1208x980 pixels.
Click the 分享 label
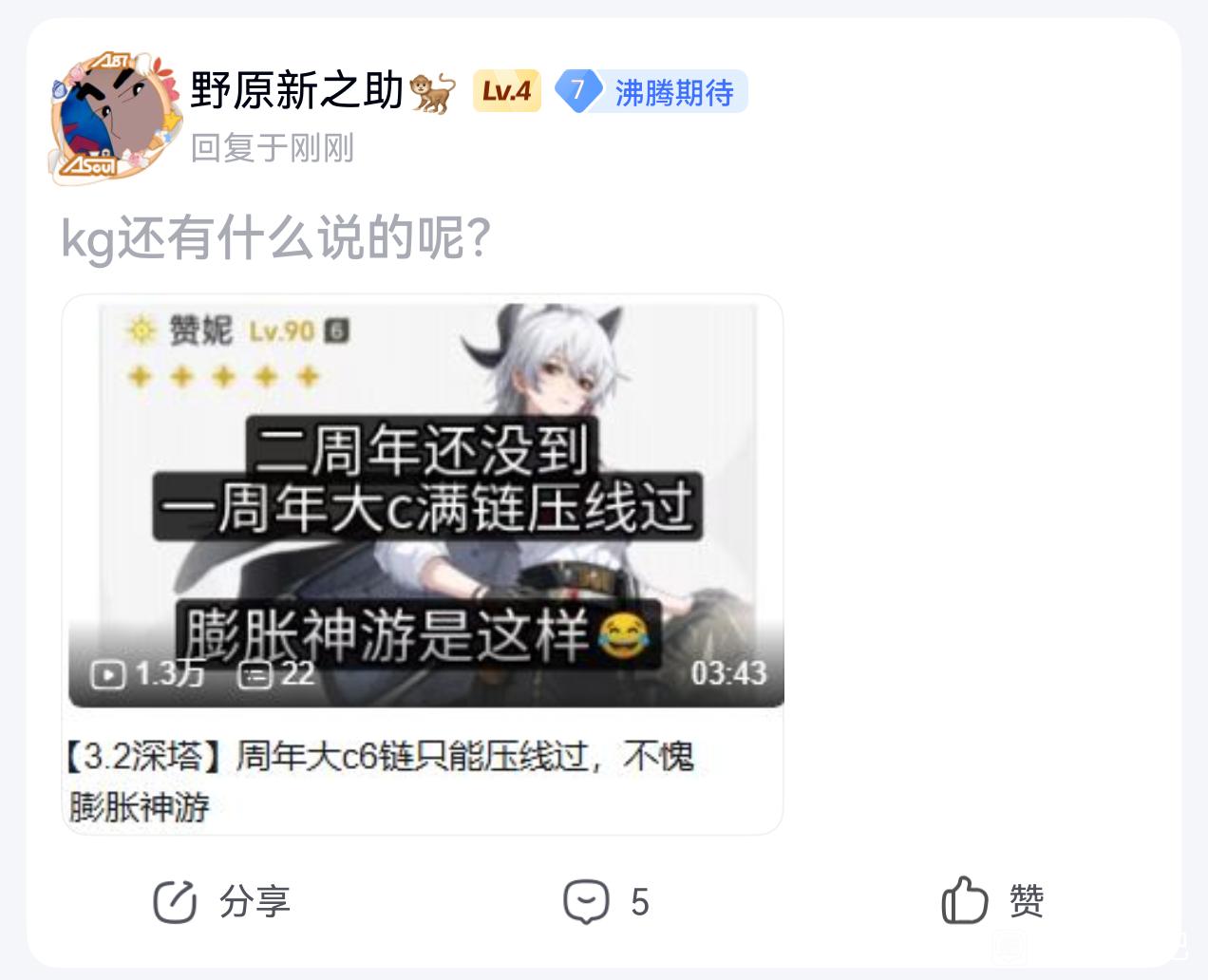click(255, 901)
